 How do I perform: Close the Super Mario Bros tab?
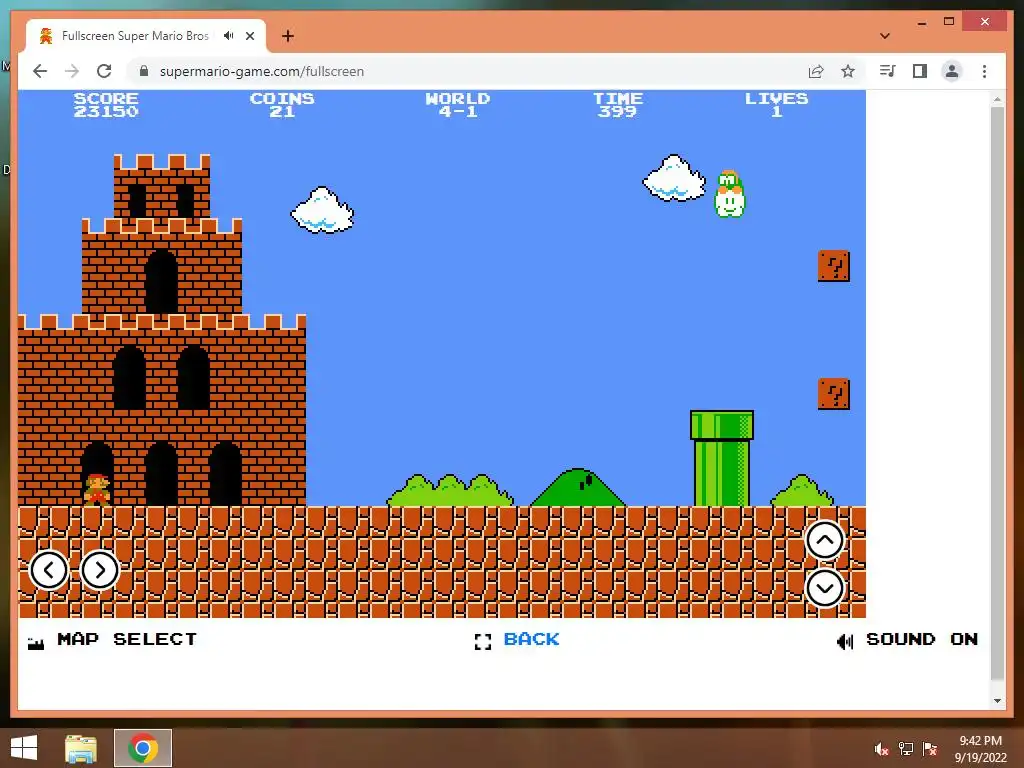[250, 36]
